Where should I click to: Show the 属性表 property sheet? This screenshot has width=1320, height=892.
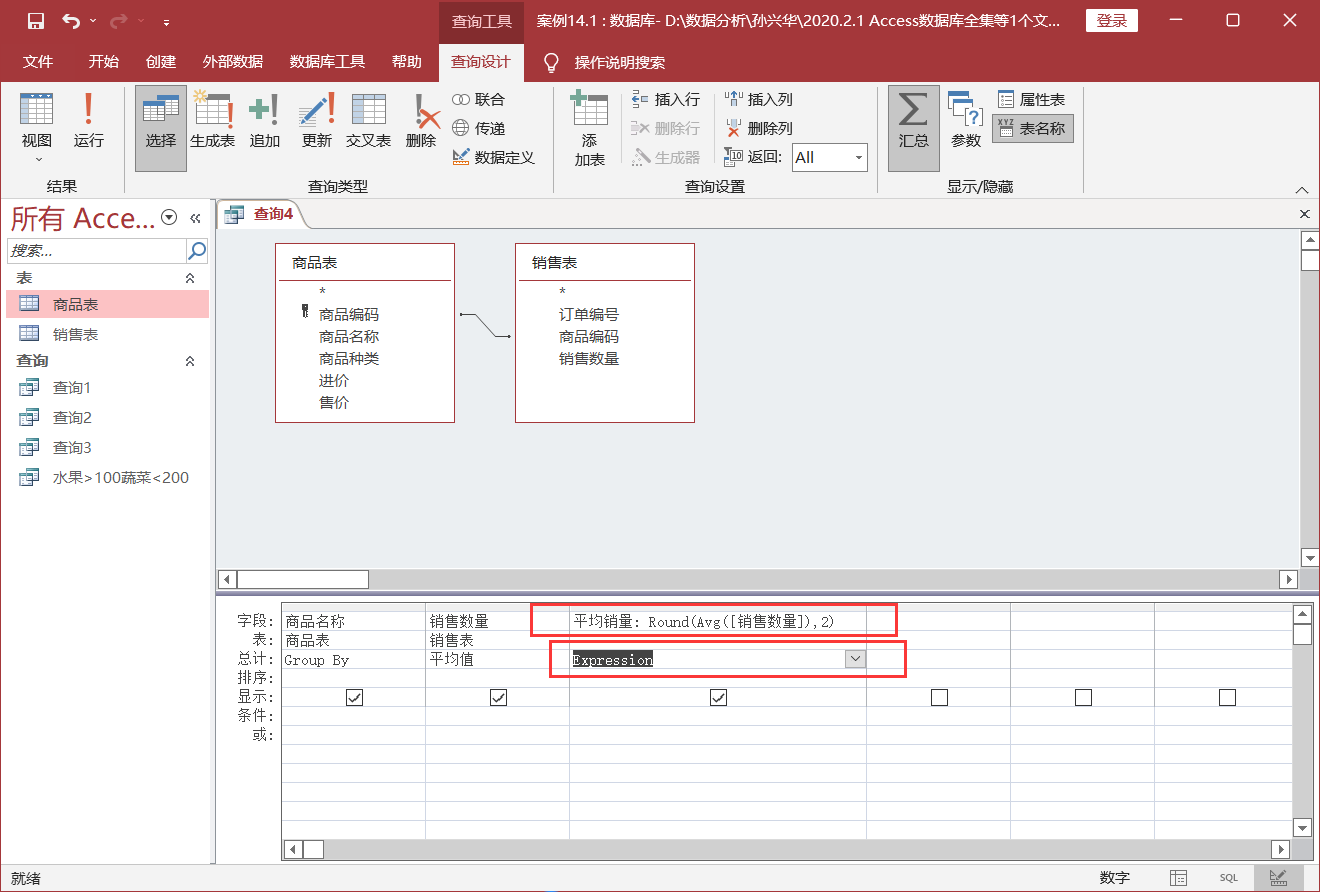[1032, 99]
